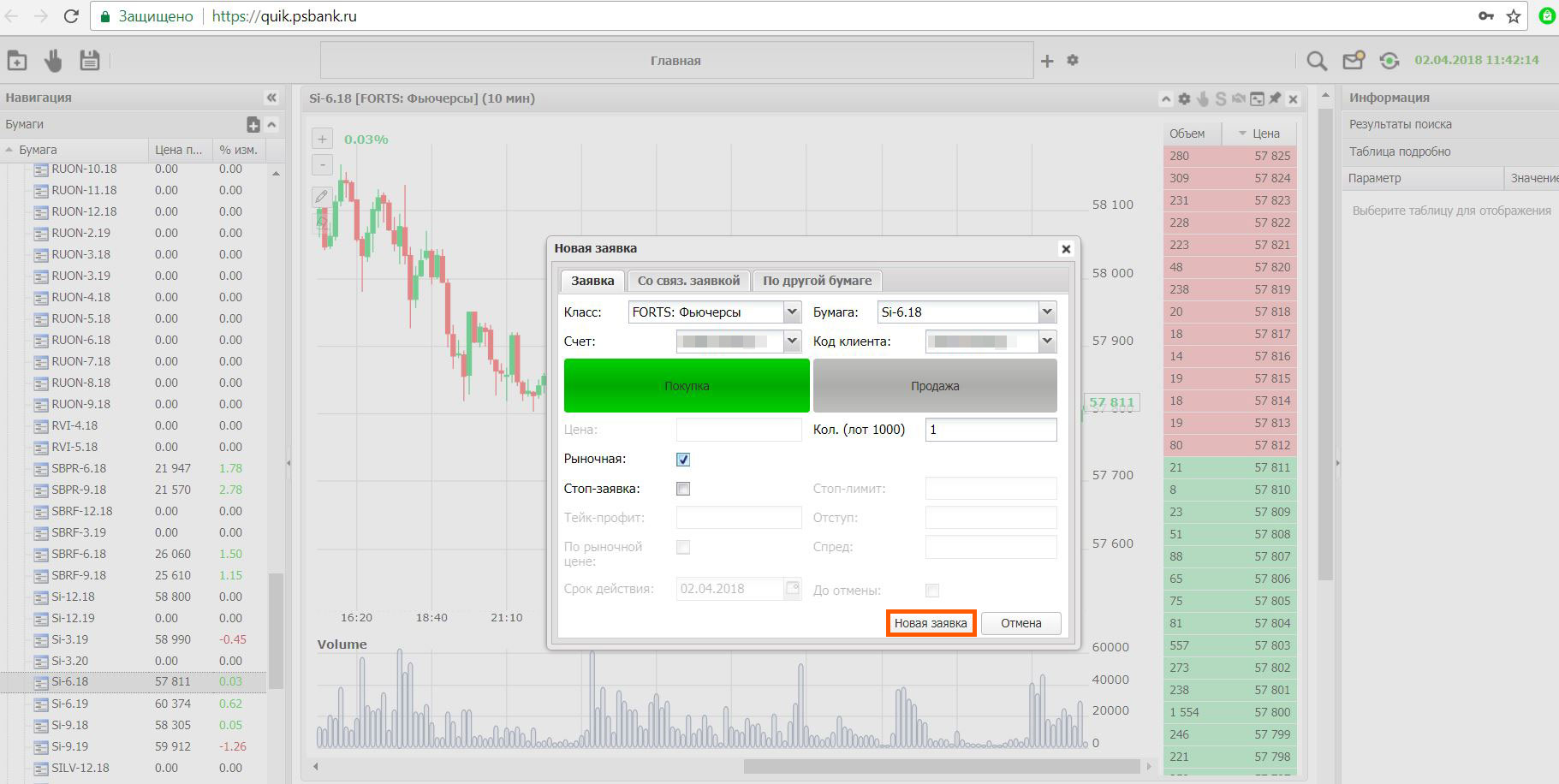The width and height of the screenshot is (1559, 784).
Task: Select the Главная workspace tab
Action: (676, 61)
